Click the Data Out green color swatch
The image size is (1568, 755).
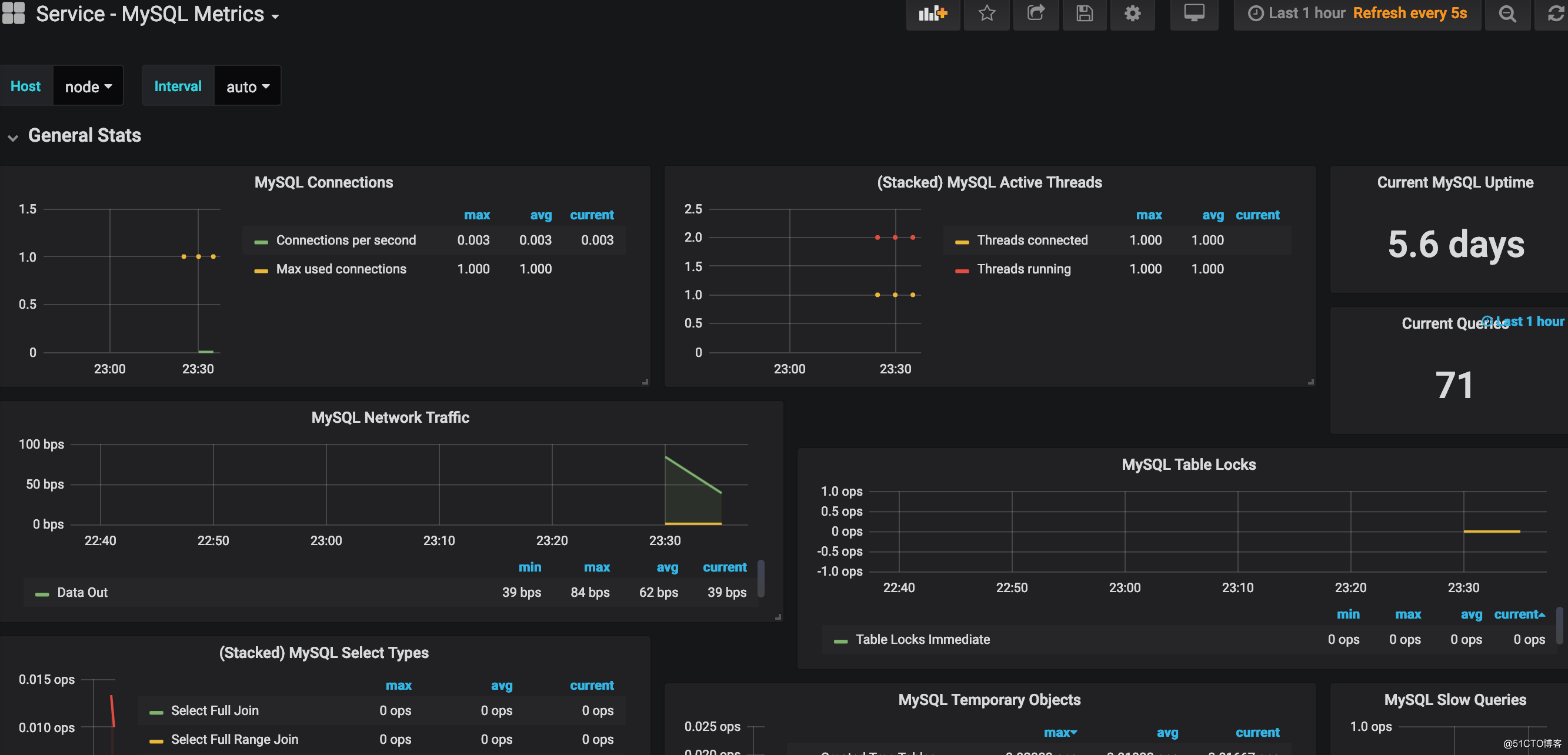coord(42,594)
